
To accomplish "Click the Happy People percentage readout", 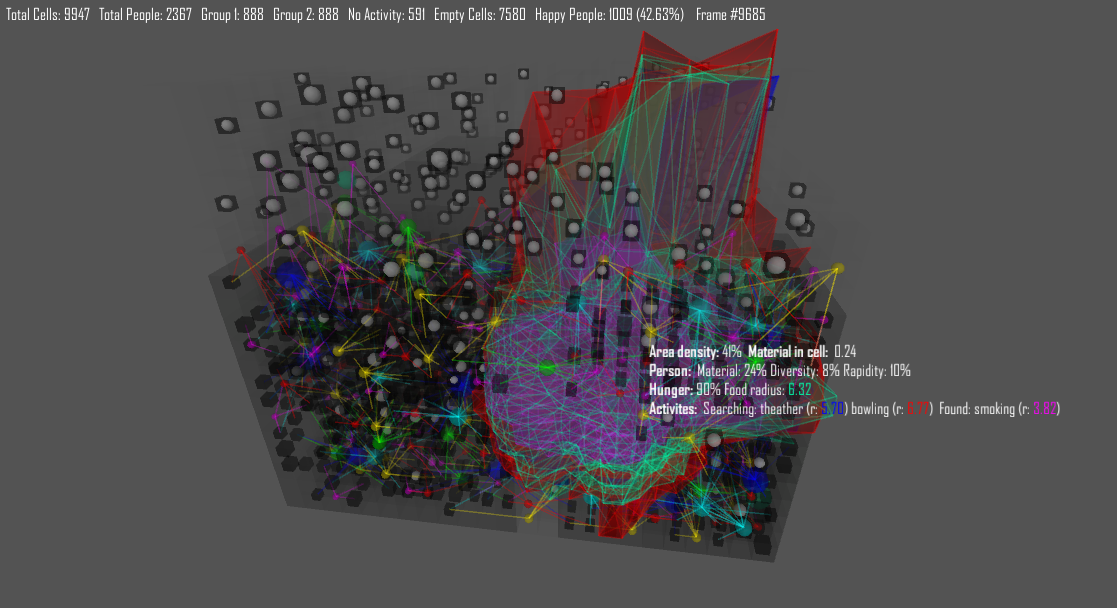I will pyautogui.click(x=609, y=15).
